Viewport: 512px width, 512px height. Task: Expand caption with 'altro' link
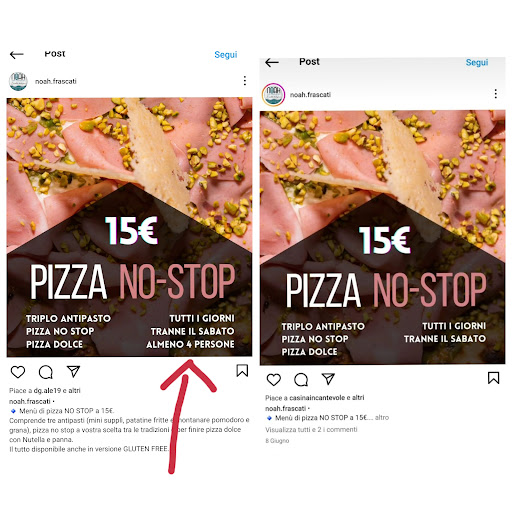[x=382, y=417]
